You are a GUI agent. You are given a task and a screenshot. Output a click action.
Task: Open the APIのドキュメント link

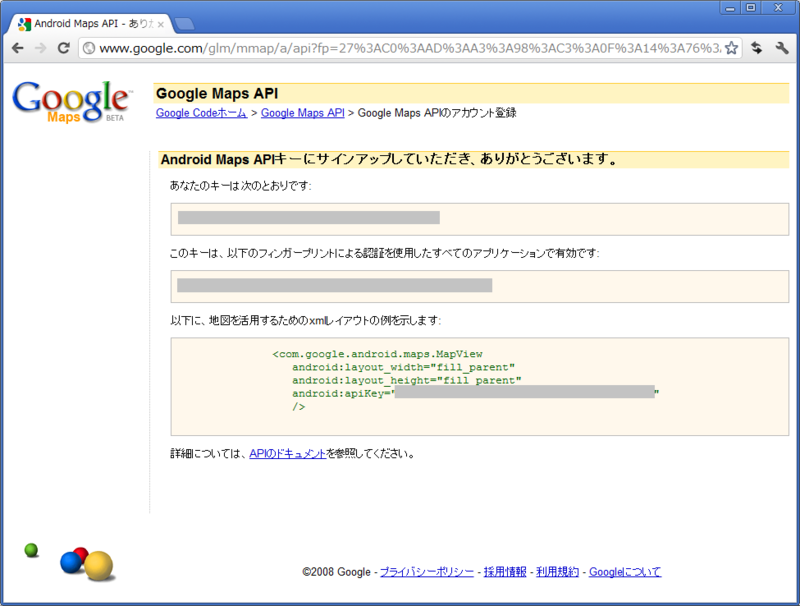coord(287,453)
